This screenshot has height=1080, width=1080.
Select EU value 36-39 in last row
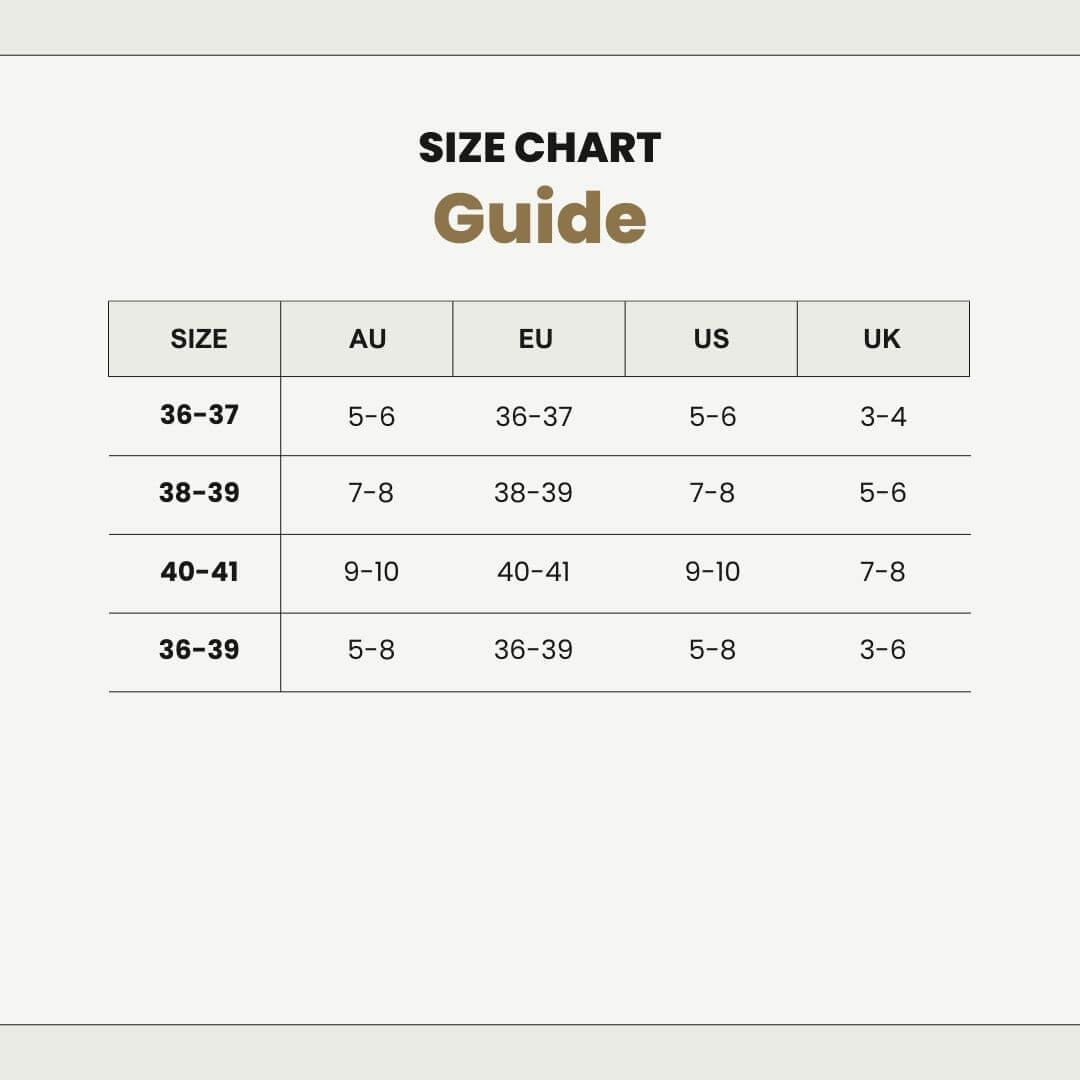pos(533,649)
